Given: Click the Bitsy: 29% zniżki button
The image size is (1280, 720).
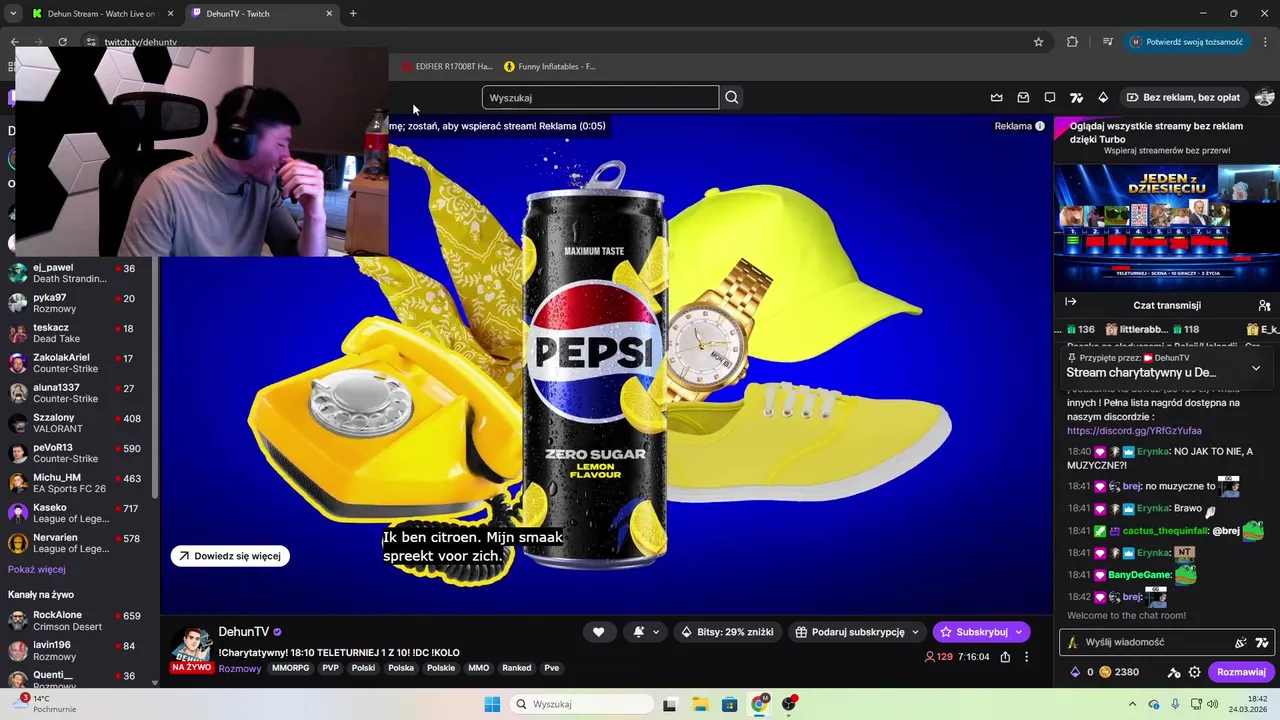Looking at the screenshot, I should (x=727, y=632).
